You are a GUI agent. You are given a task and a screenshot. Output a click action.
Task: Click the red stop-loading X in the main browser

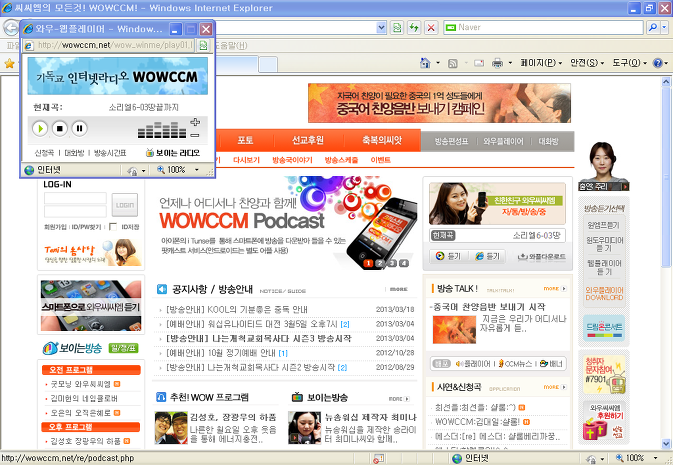pyautogui.click(x=431, y=28)
